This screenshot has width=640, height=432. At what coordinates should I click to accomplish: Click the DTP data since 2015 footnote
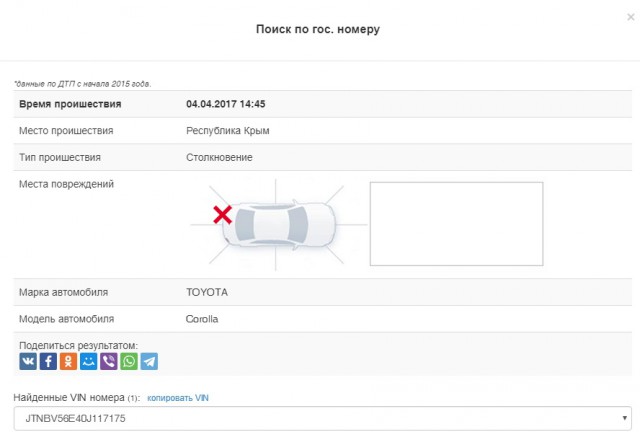point(82,84)
